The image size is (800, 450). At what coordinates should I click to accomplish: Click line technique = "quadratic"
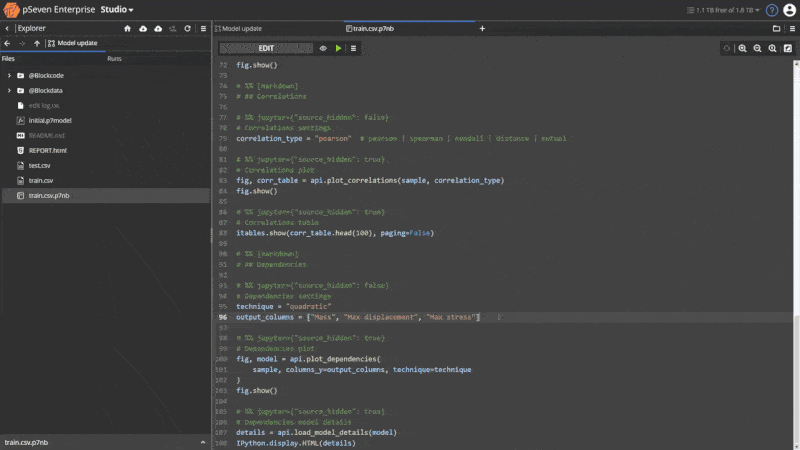pyautogui.click(x=284, y=306)
